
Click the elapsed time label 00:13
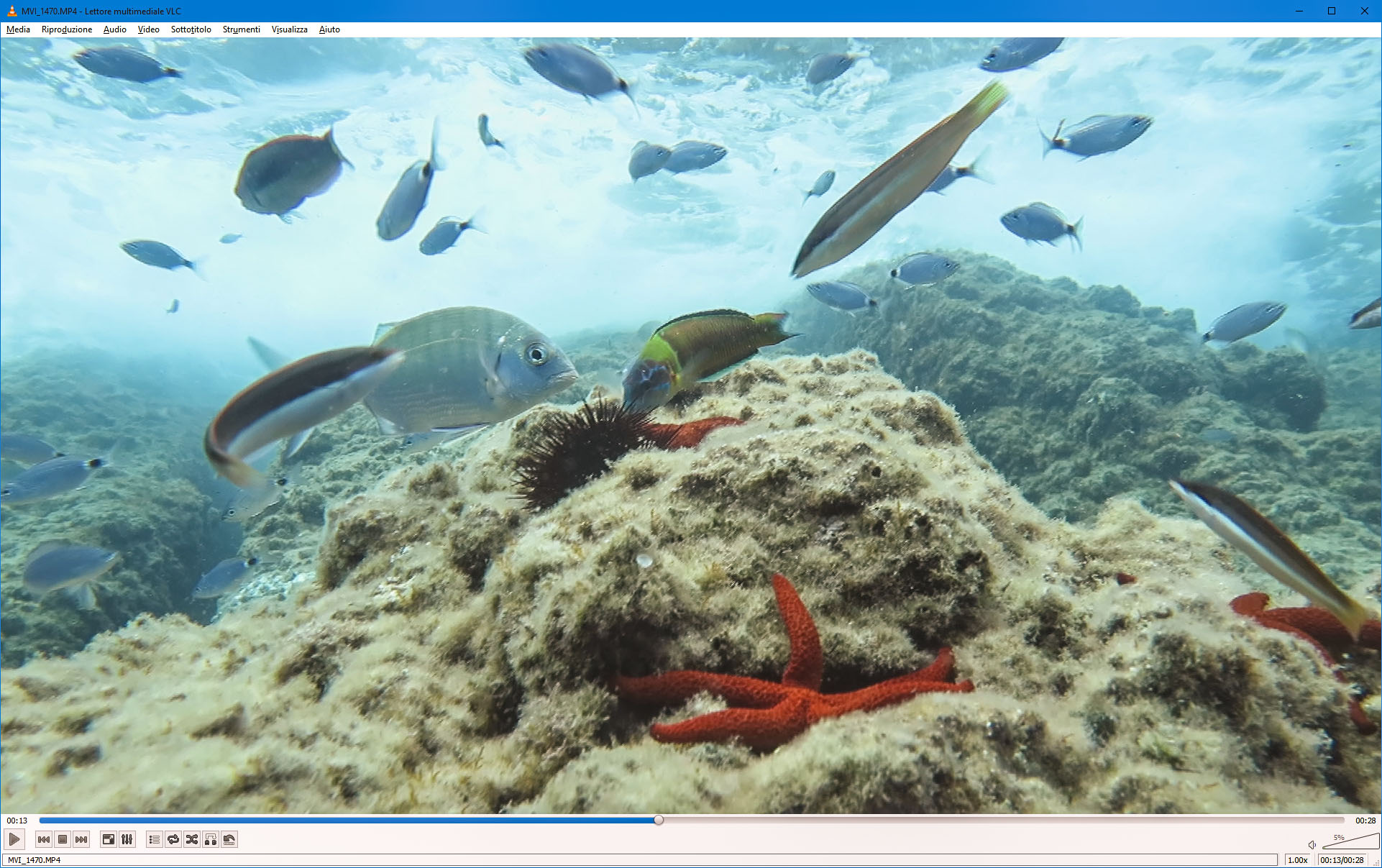[17, 821]
